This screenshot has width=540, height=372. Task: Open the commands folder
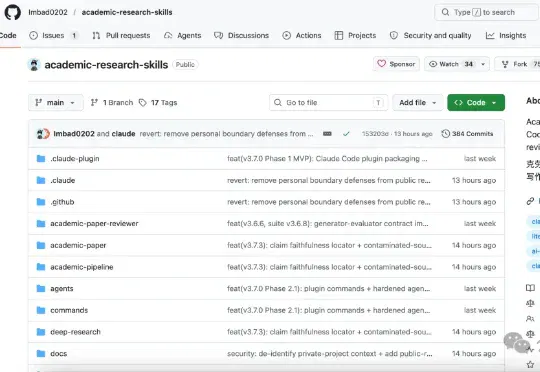69,310
